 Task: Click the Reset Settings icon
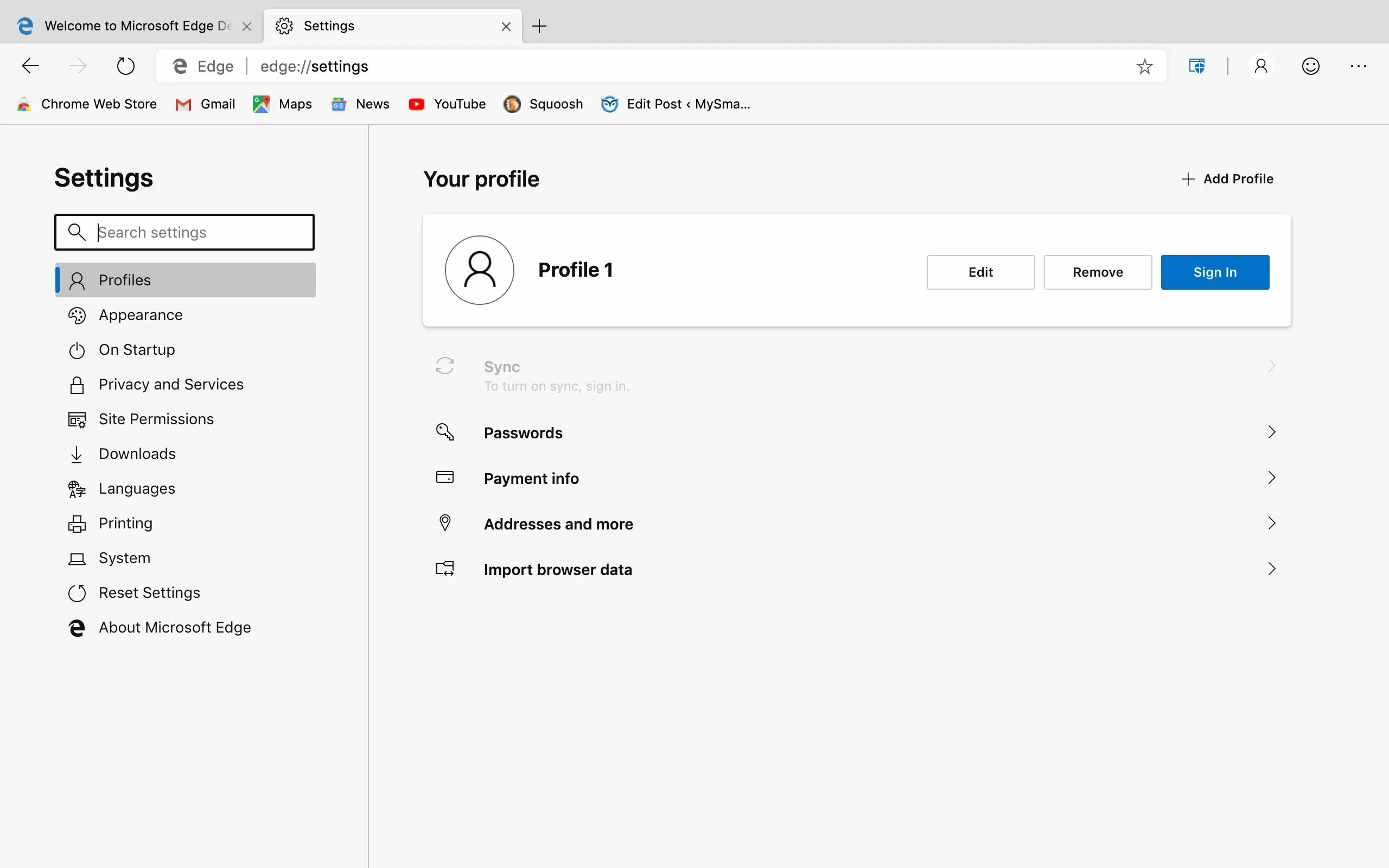77,592
